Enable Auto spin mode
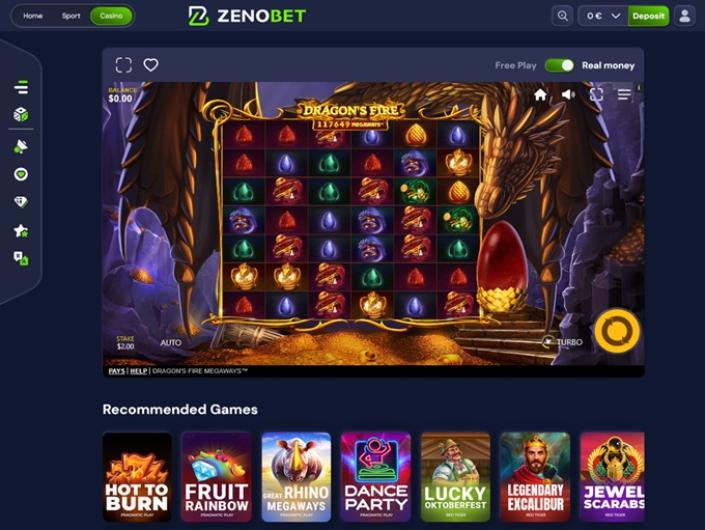 click(x=171, y=343)
